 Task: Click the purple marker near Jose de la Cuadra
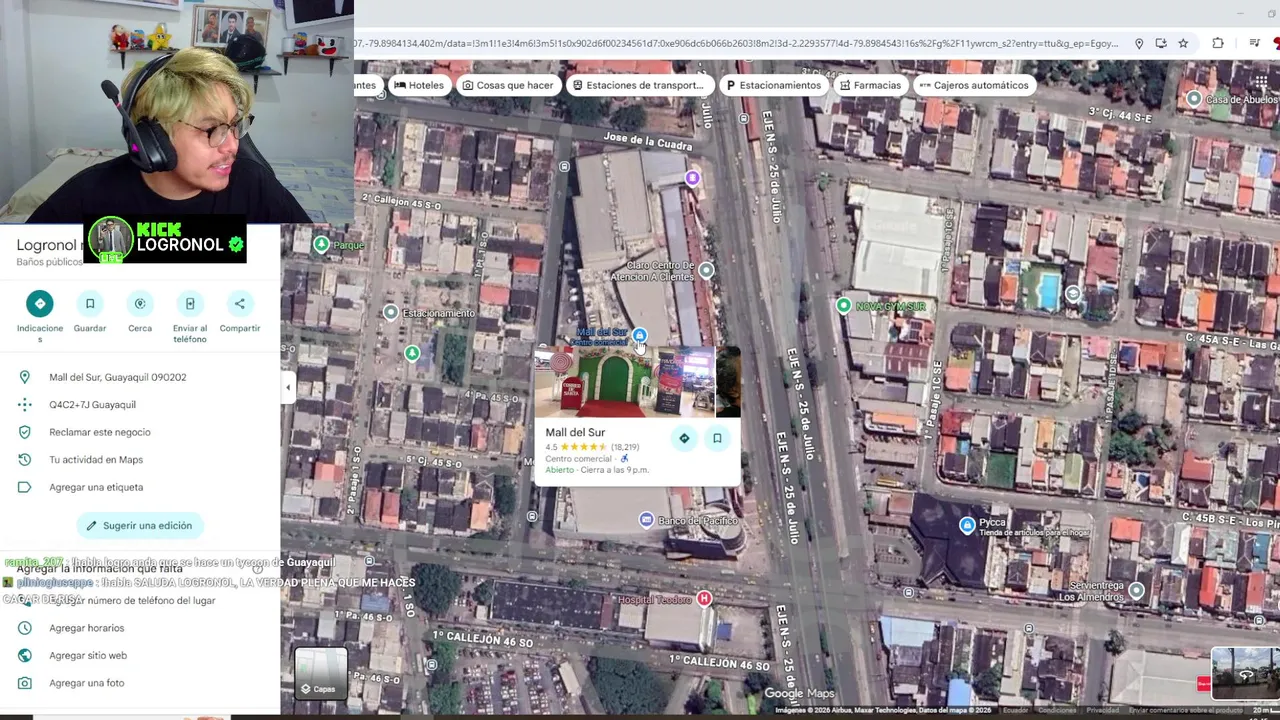tap(692, 178)
